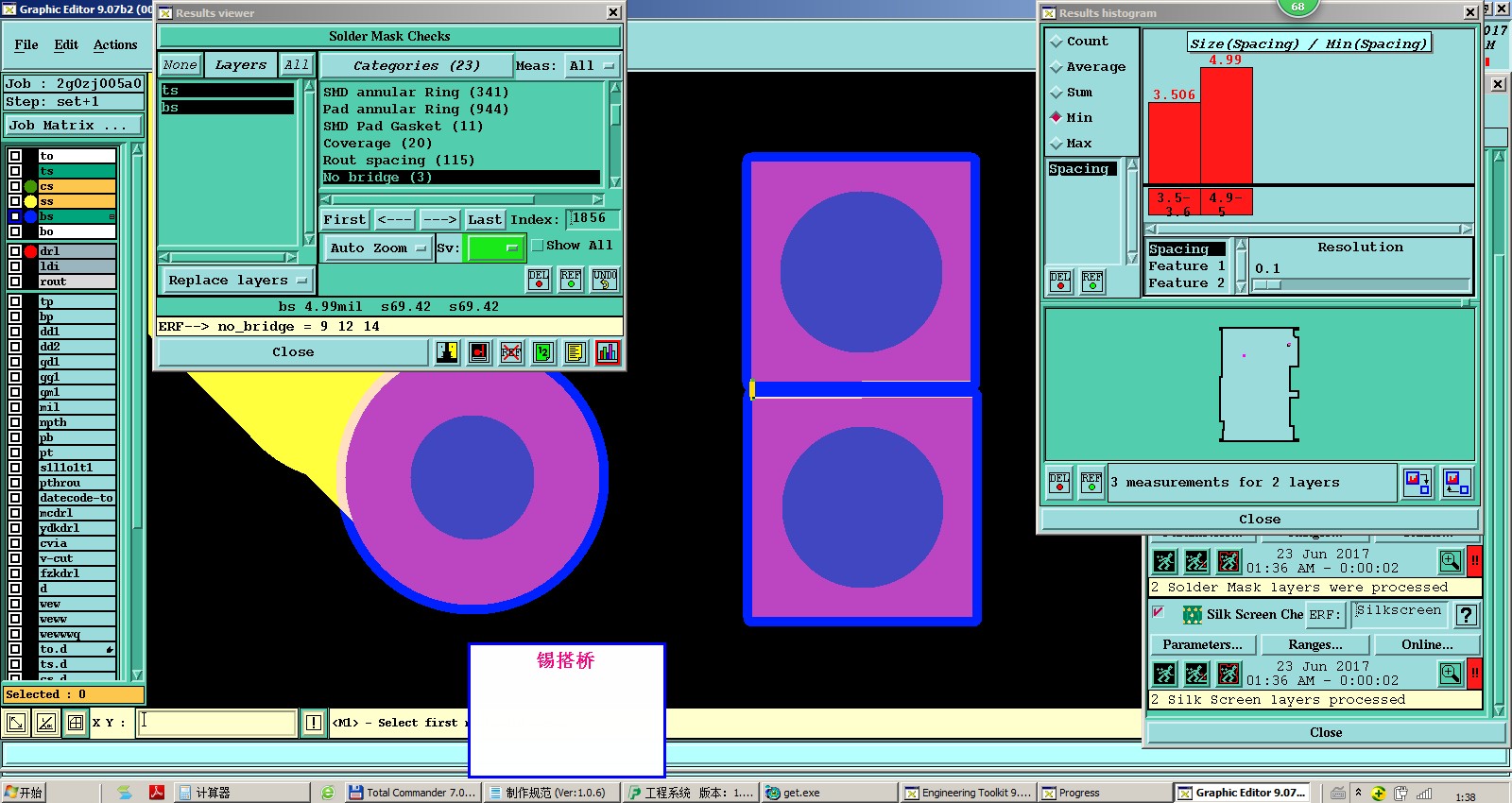Toggle display box of layer 'drl'
The image size is (1512, 803).
coord(15,251)
